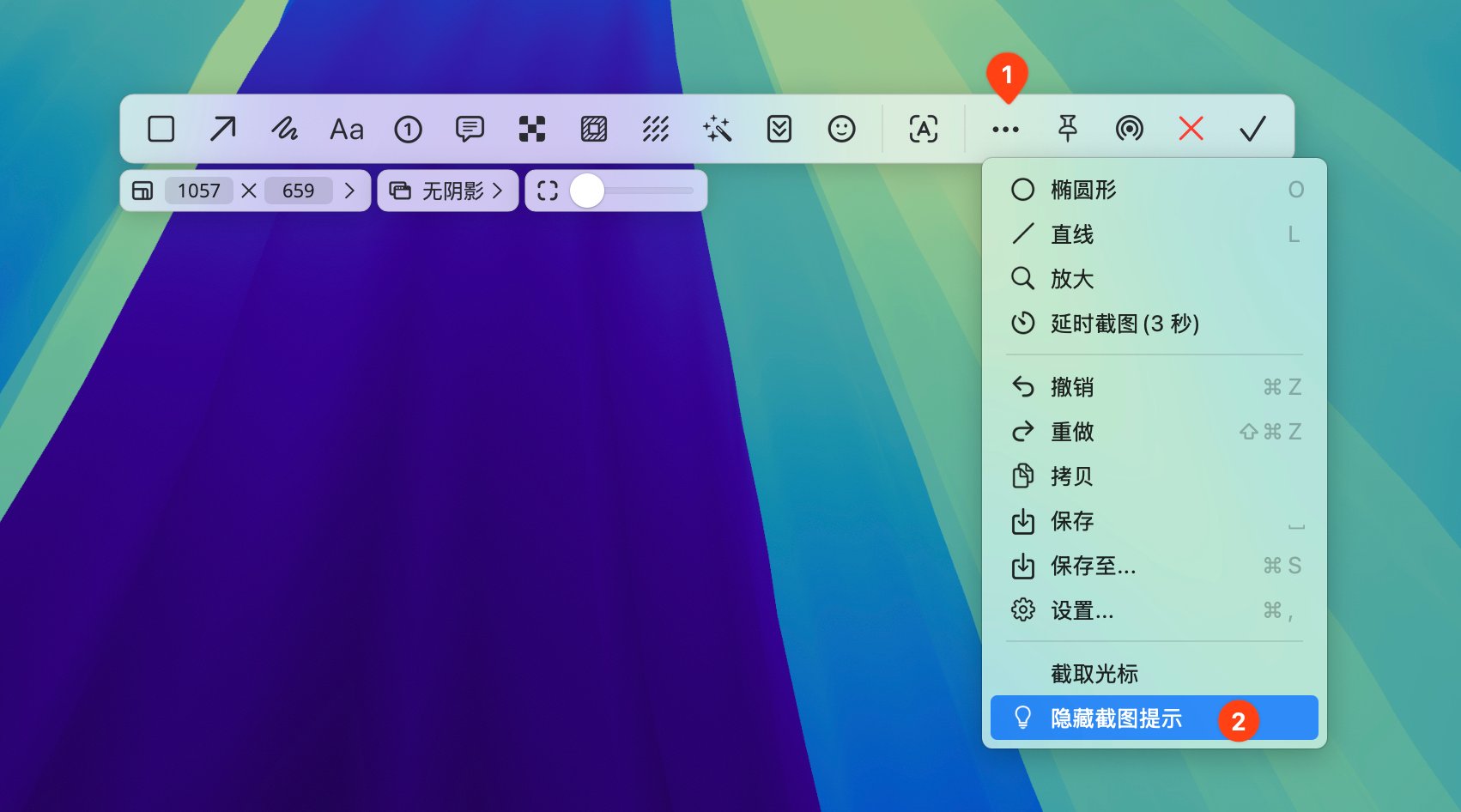Choose the Aa text tool
Viewport: 1461px width, 812px height.
[x=347, y=129]
